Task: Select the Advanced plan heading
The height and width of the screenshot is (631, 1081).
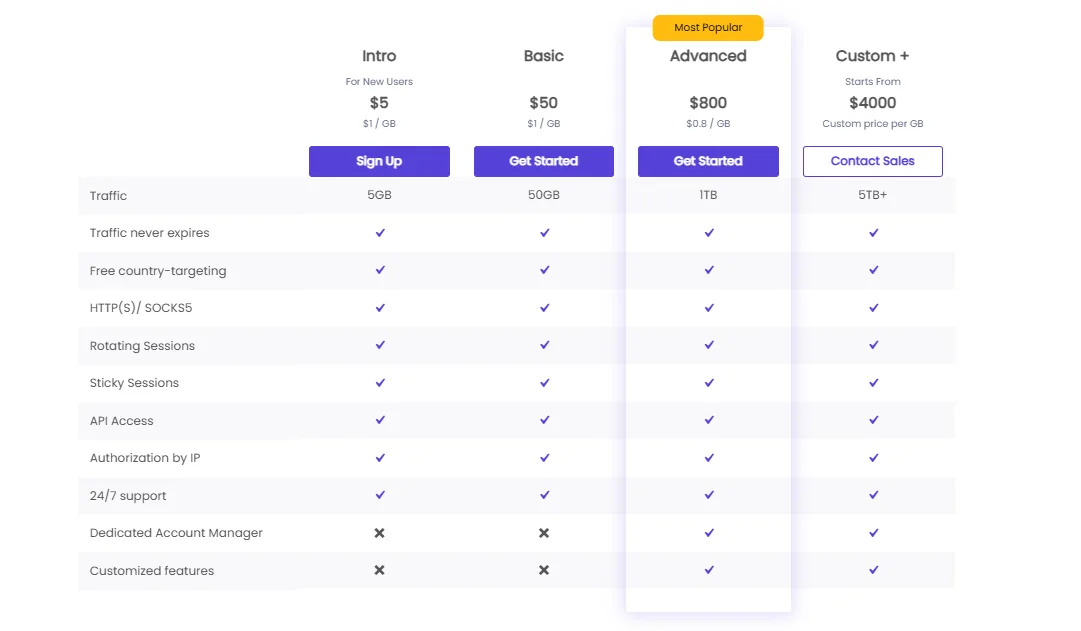Action: 708,56
